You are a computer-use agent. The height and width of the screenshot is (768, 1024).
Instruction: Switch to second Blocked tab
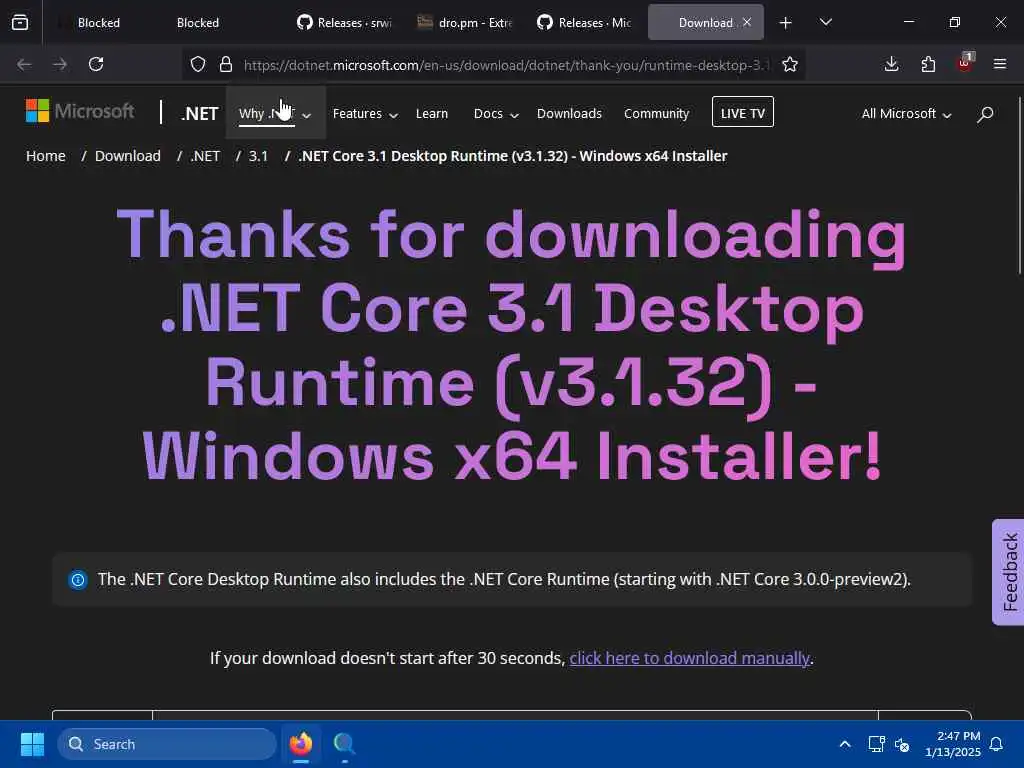tap(198, 23)
